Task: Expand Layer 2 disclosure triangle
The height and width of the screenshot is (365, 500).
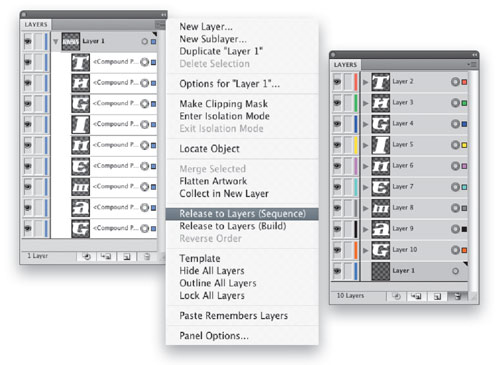Action: tap(366, 82)
